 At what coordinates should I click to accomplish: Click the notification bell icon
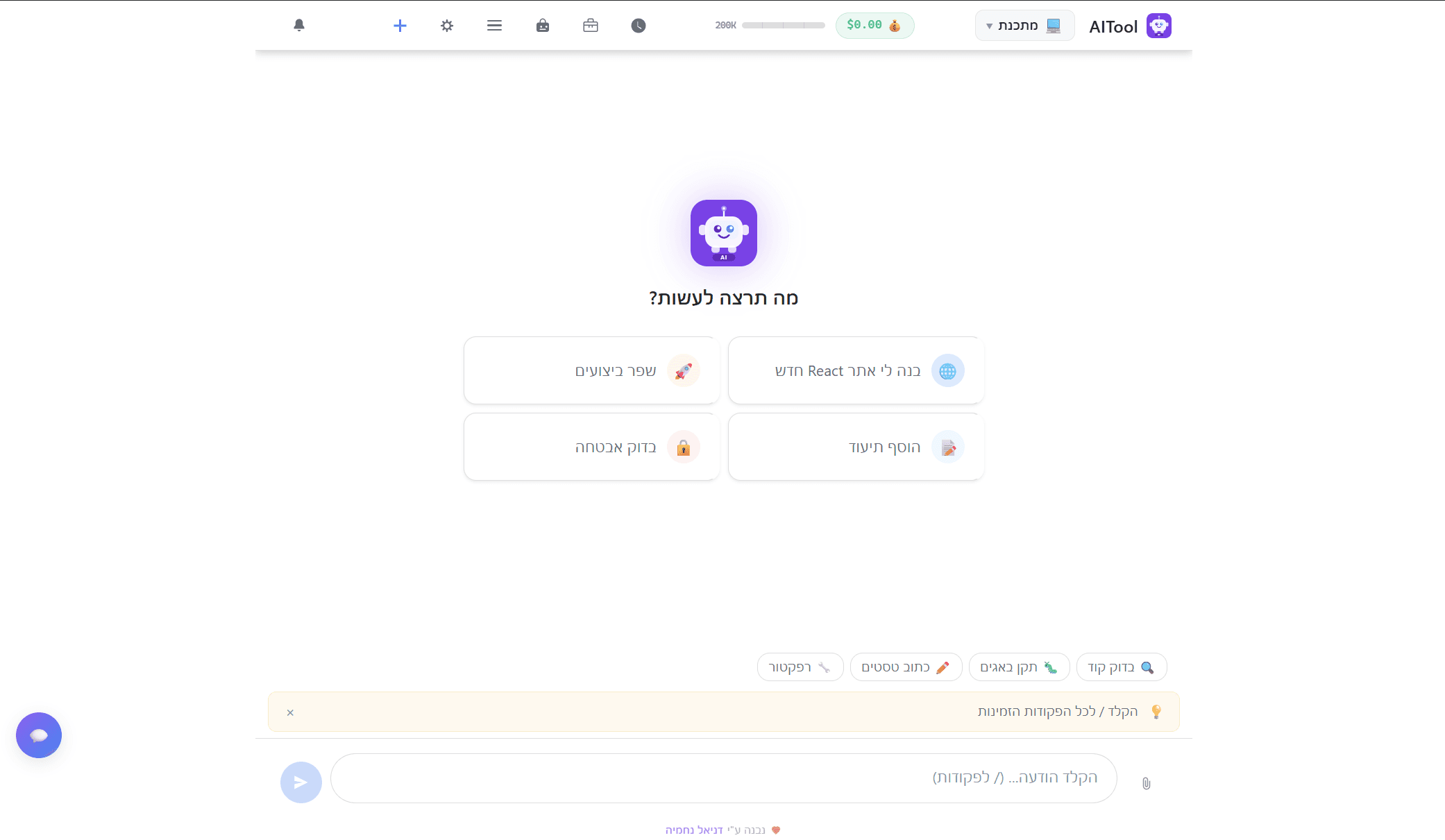299,26
